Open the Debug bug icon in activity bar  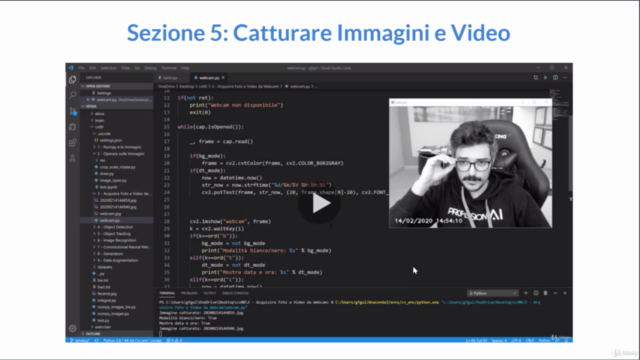click(73, 127)
